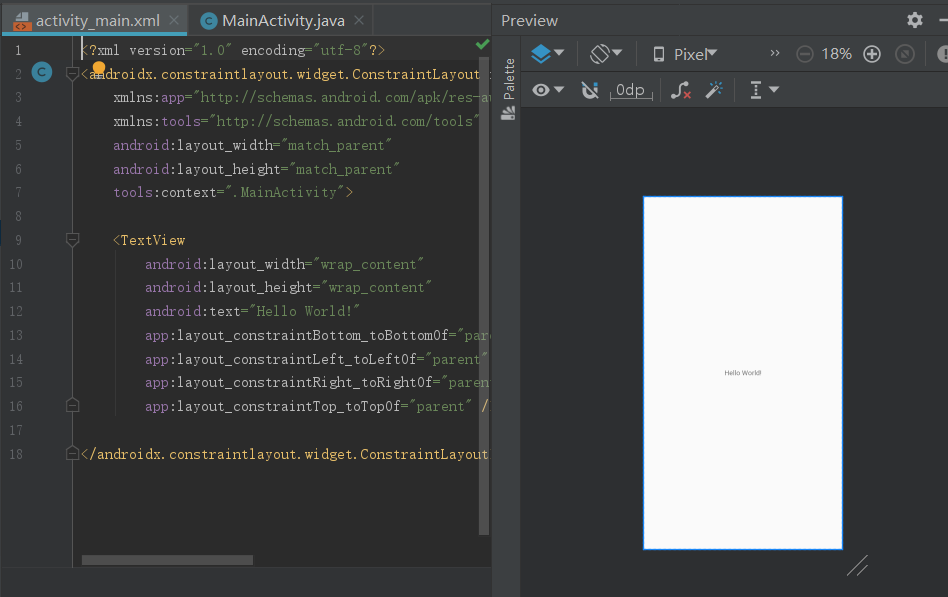Open guidelines dropdown in preview toolbar
The image size is (948, 597).
(x=764, y=90)
